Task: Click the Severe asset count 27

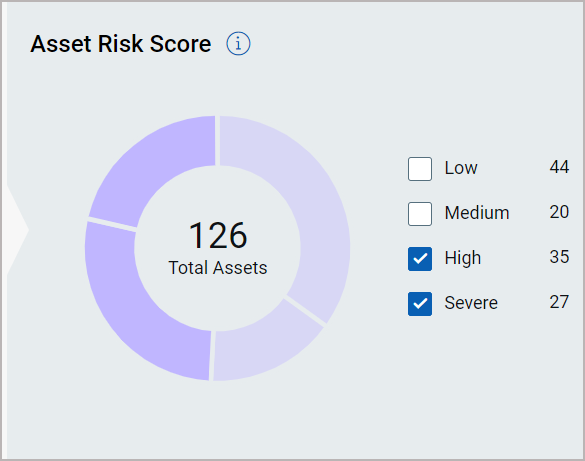Action: (559, 302)
